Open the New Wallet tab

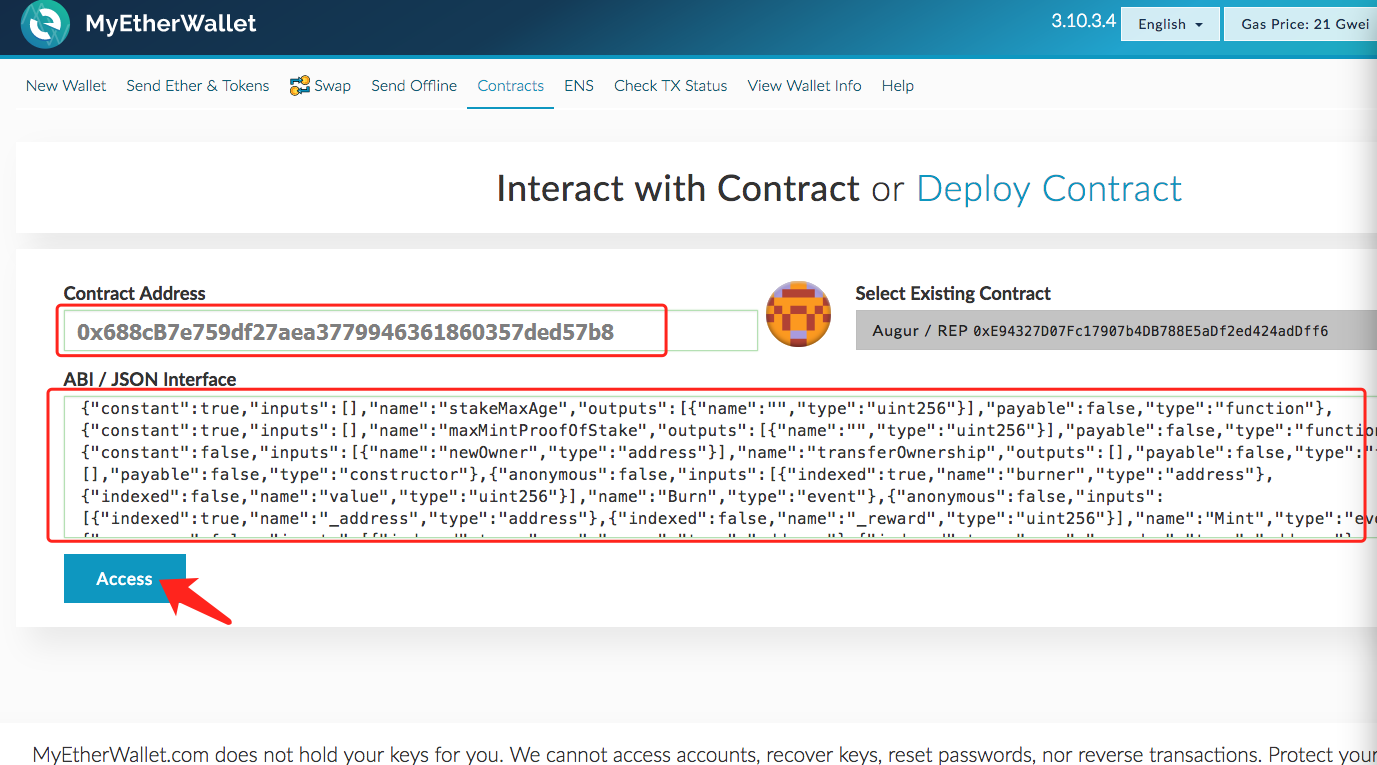[x=66, y=86]
